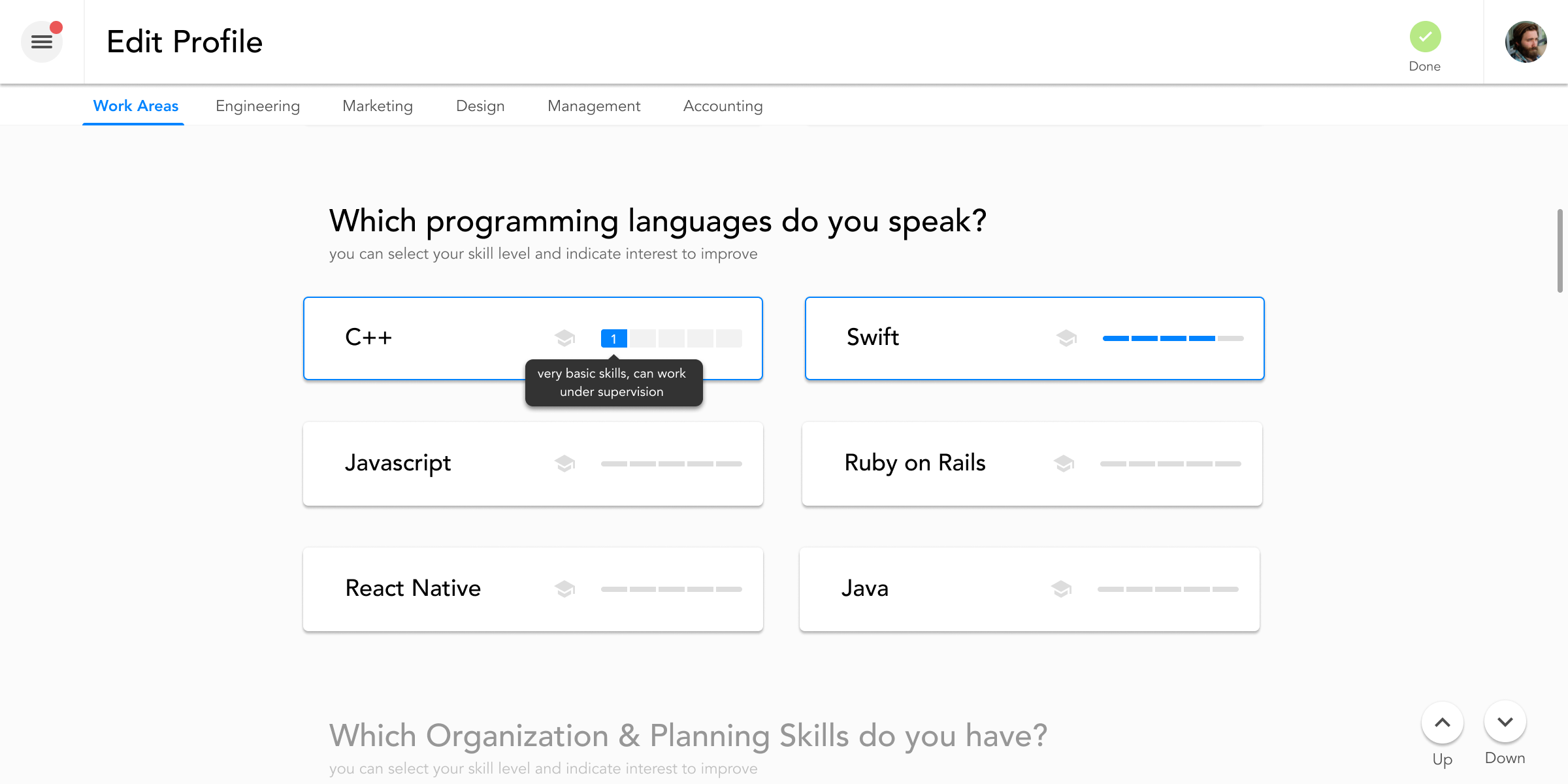
Task: Toggle C++ interest-to-improve graduation cap
Action: point(564,338)
